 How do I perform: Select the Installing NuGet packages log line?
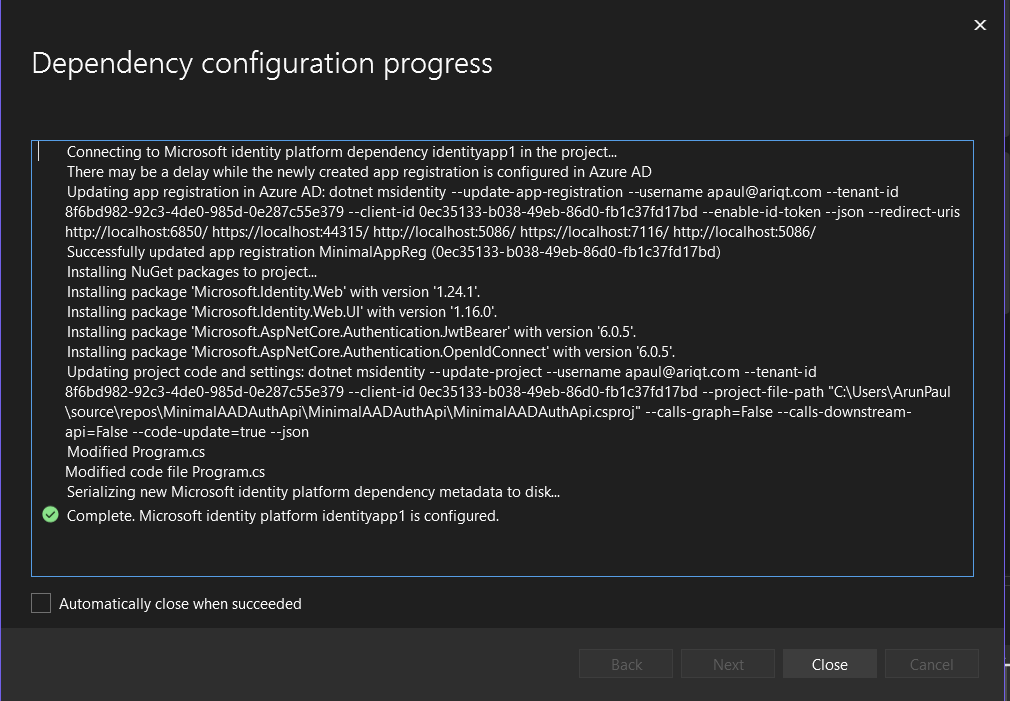(x=191, y=271)
